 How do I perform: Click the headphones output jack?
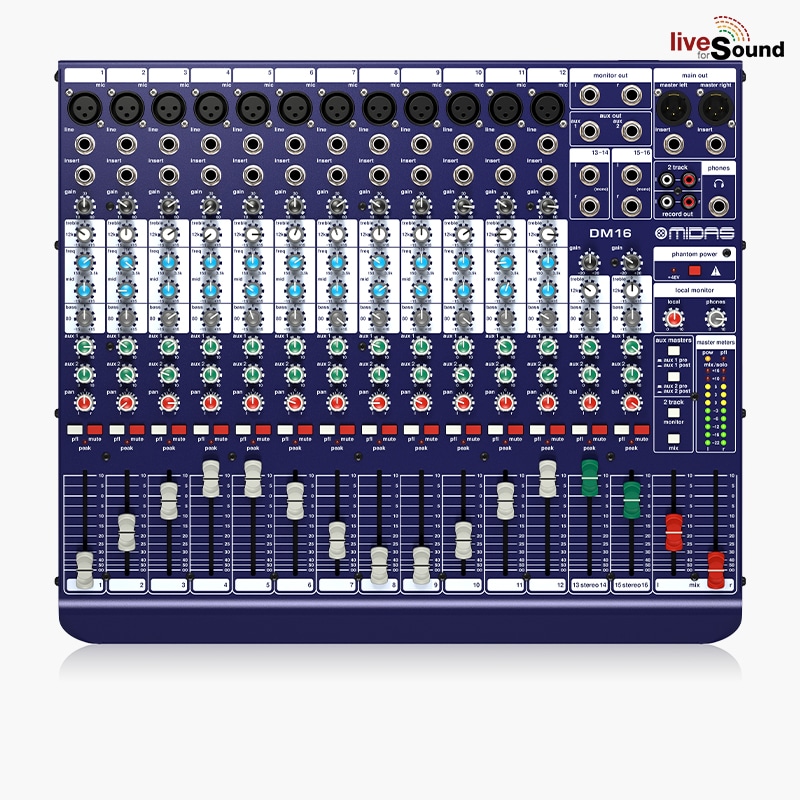pos(718,206)
